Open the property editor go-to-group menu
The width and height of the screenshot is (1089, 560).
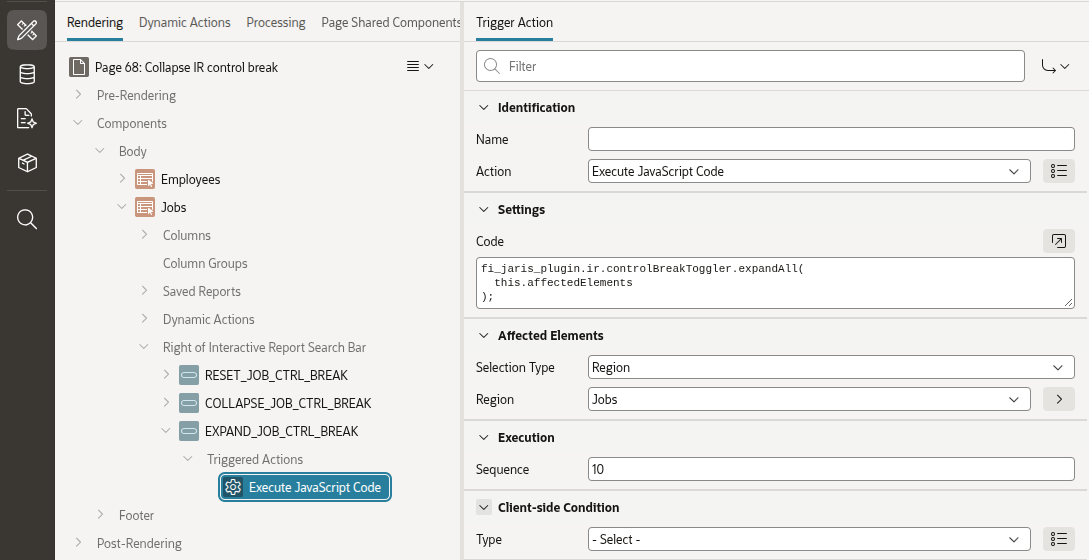tap(1055, 66)
